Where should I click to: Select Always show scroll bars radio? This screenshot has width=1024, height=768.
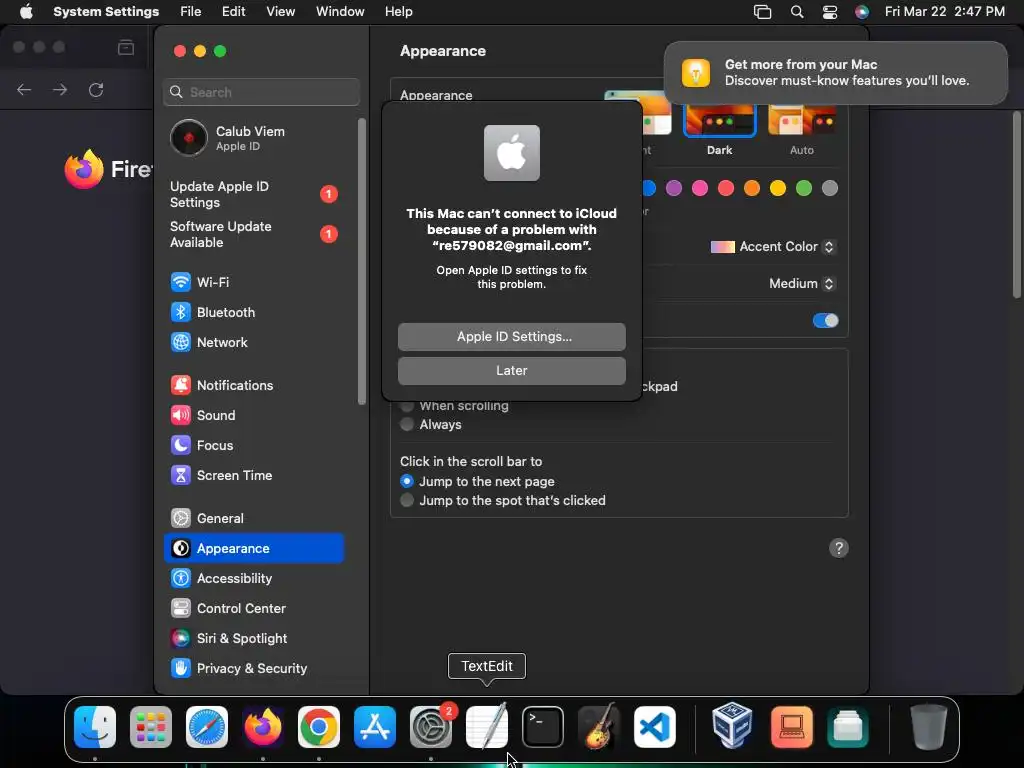[407, 424]
